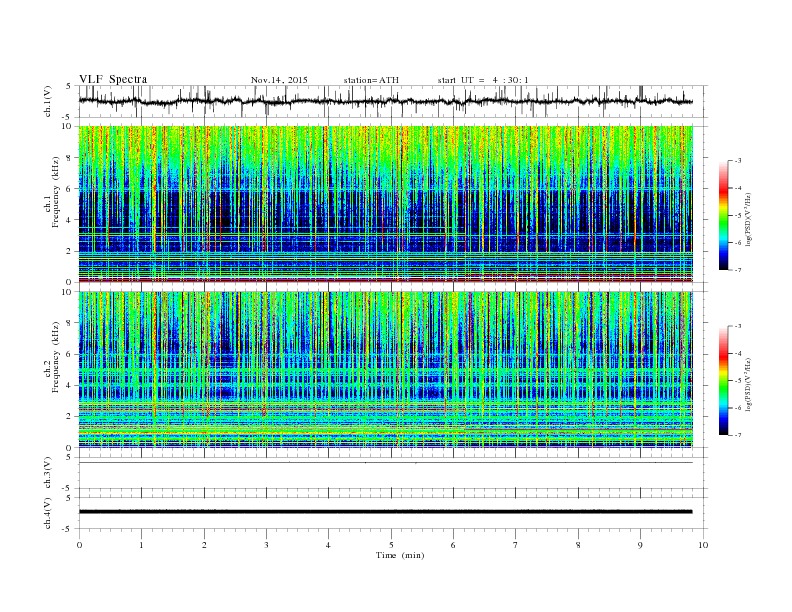This screenshot has width=792, height=612.
Task: Click the time axis tick label "0"
Action: [x=79, y=545]
